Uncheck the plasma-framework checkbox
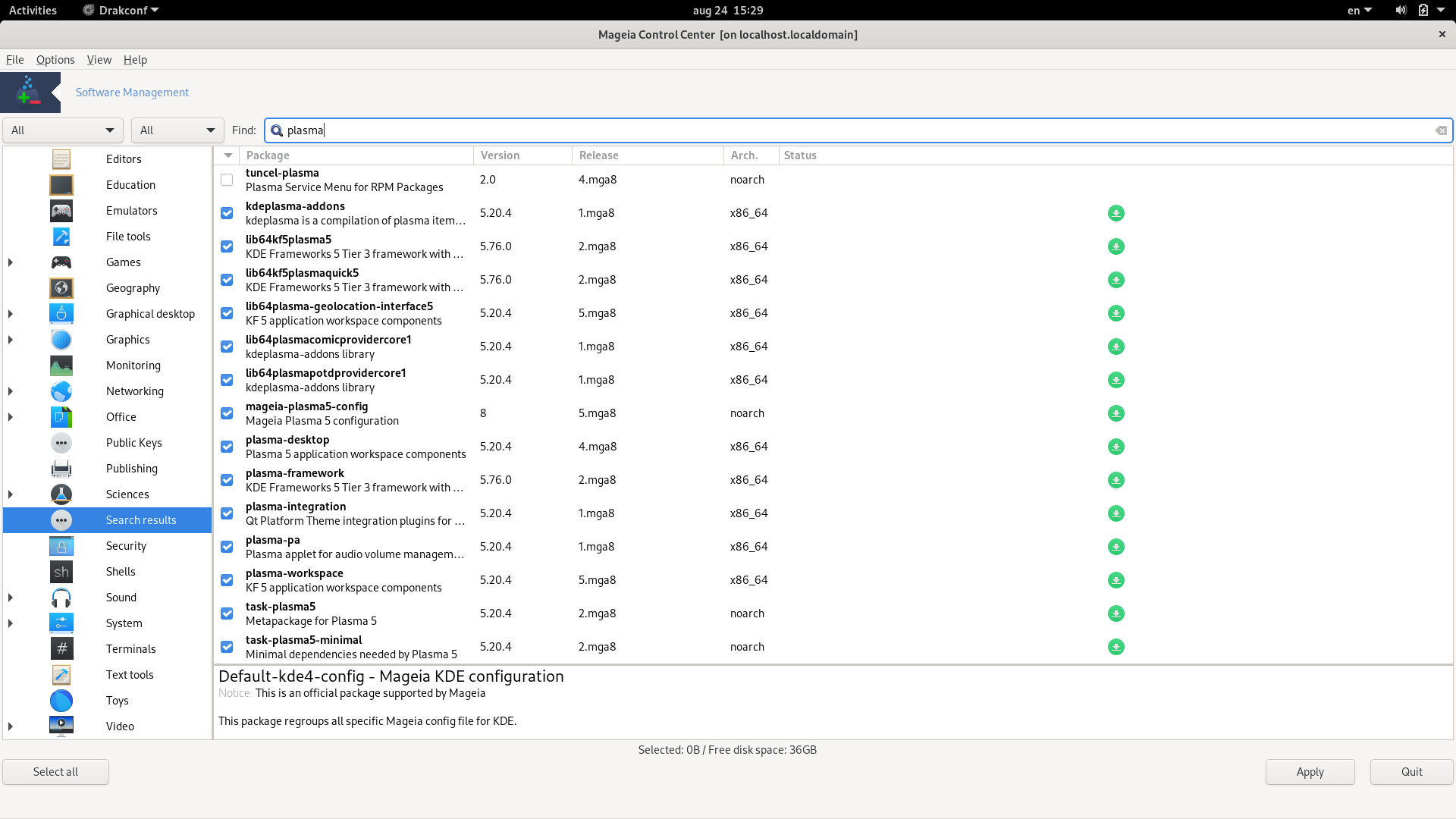This screenshot has height=819, width=1456. pos(227,480)
